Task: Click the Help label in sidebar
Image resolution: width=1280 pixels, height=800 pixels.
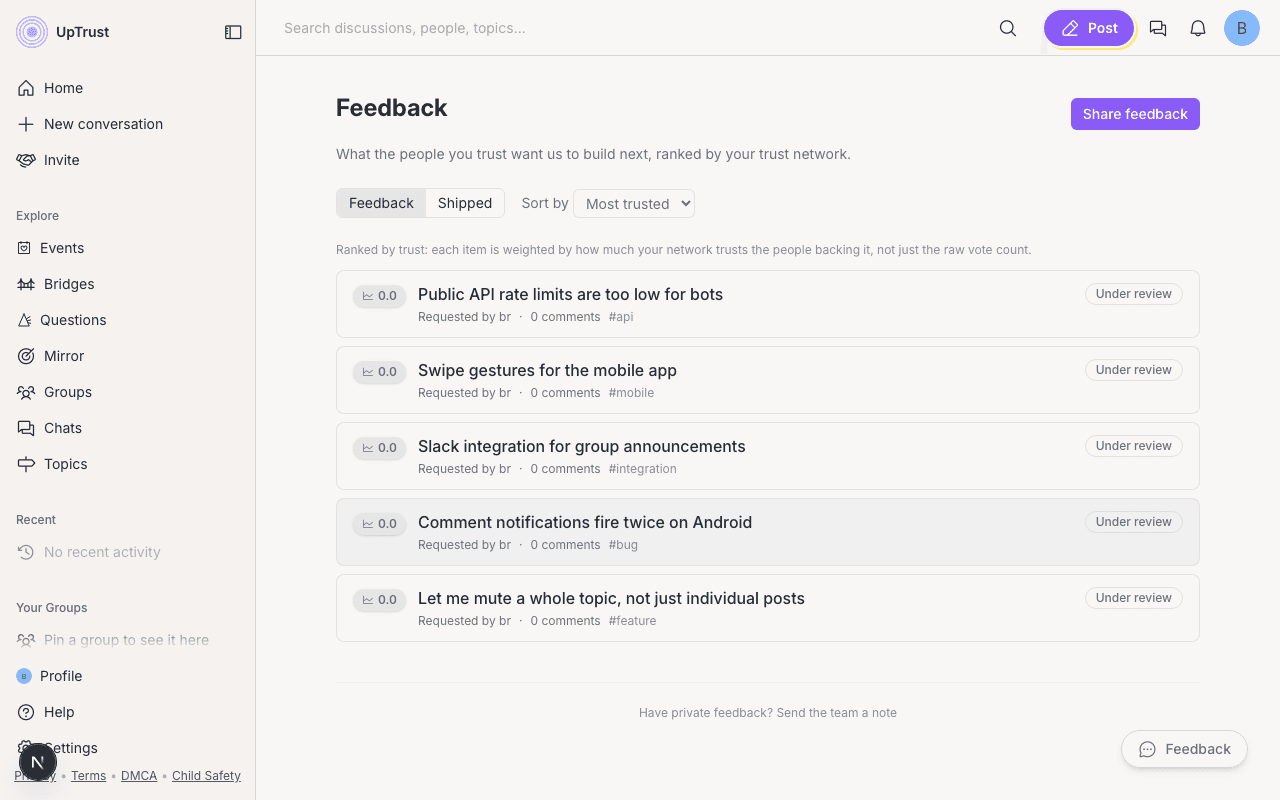Action: click(x=59, y=712)
